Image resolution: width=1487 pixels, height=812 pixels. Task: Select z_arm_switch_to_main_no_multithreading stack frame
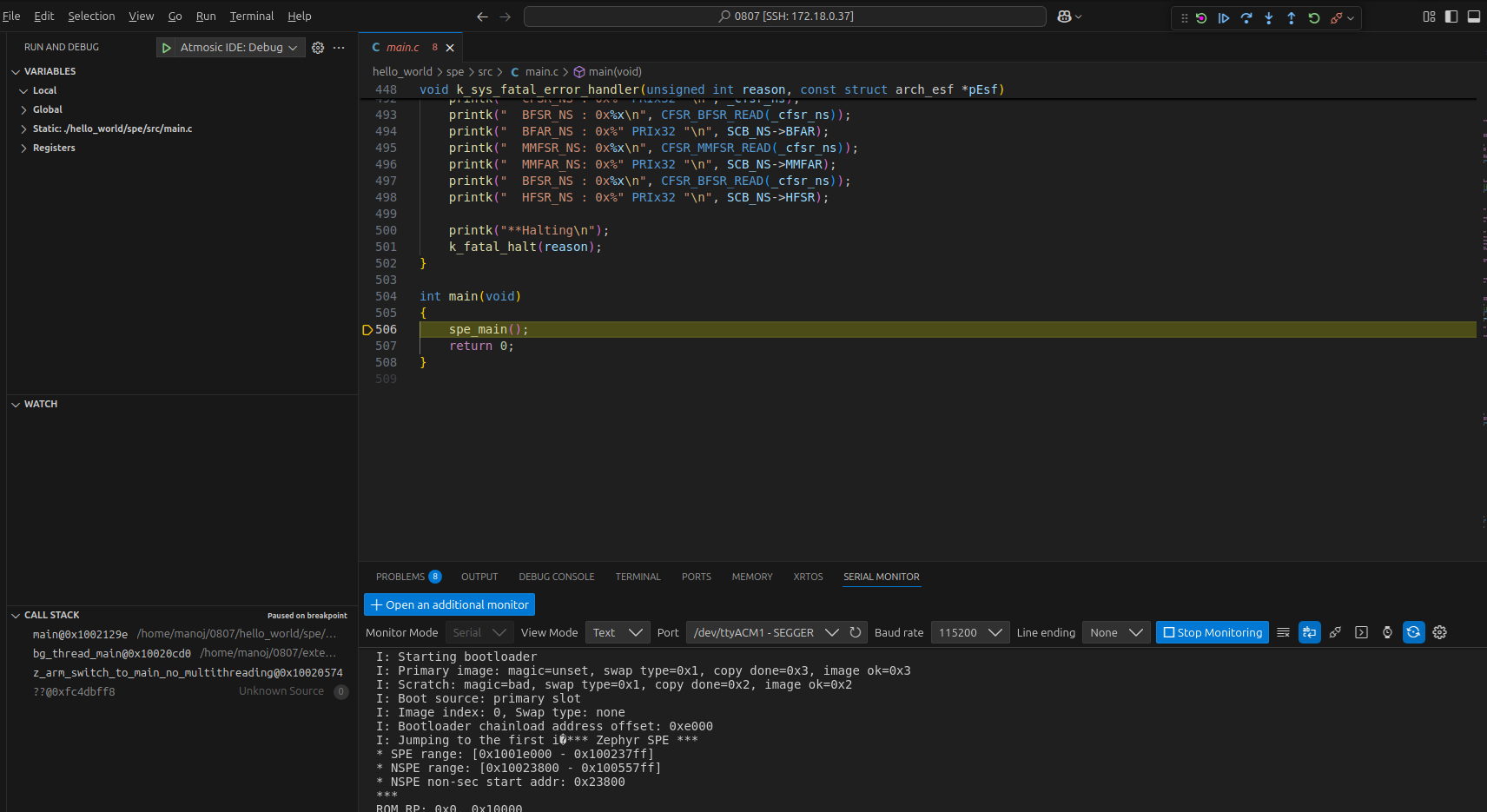pyautogui.click(x=182, y=672)
